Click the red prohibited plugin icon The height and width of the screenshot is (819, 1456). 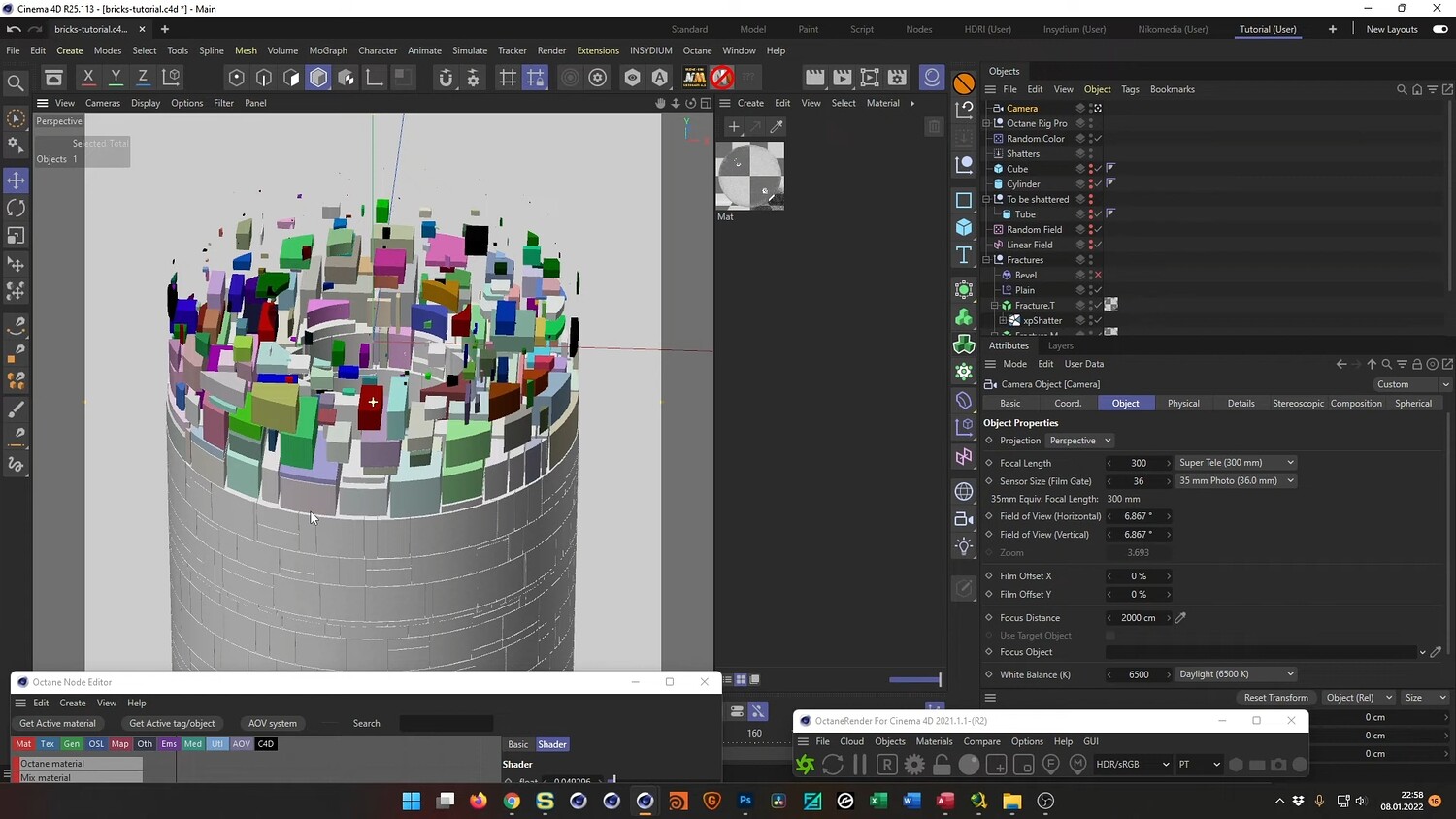tap(721, 78)
